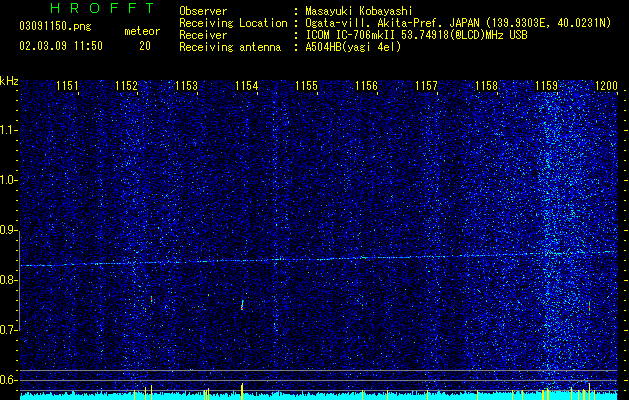
Task: Click the 0.8 kHz axis label
Action: 9,280
